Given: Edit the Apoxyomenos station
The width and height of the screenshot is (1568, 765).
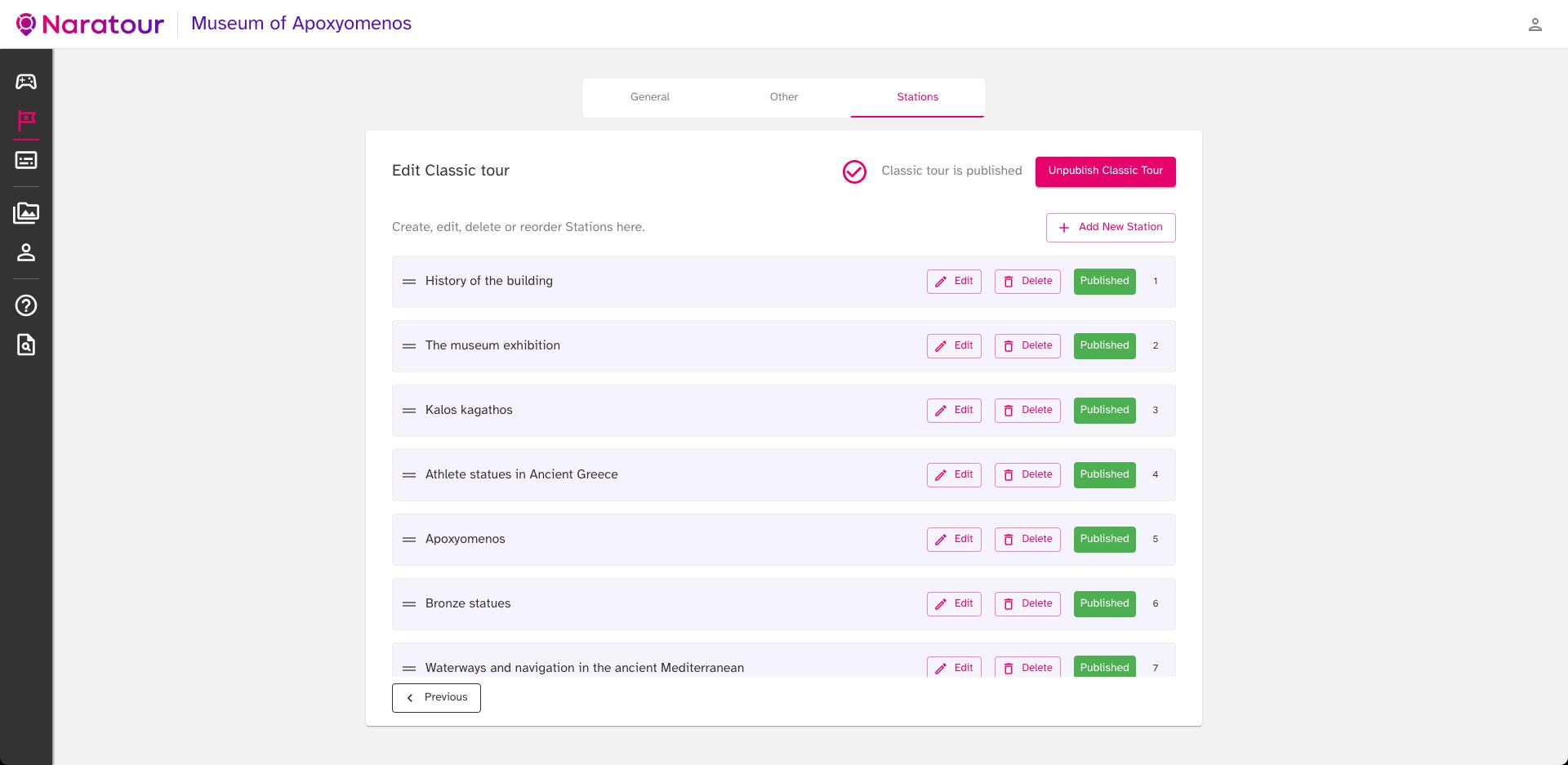Looking at the screenshot, I should pos(954,540).
